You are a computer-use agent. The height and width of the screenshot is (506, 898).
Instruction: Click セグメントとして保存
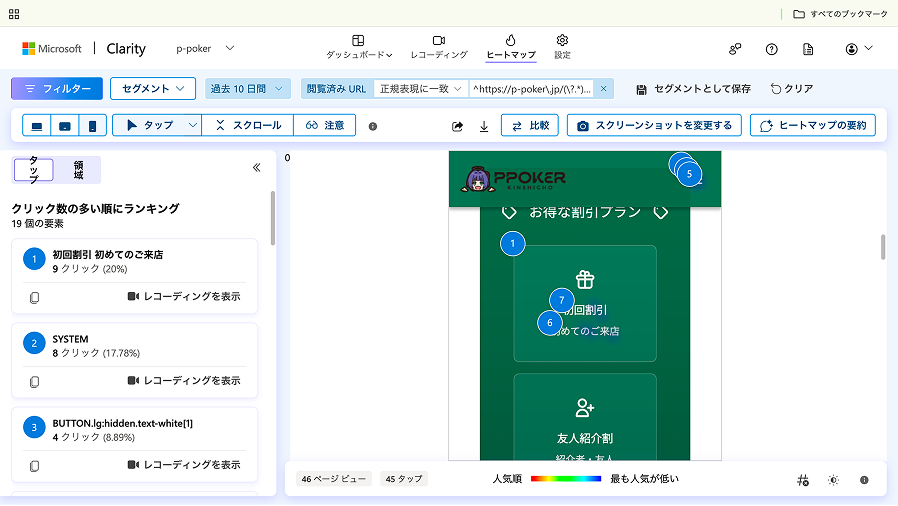tap(693, 89)
